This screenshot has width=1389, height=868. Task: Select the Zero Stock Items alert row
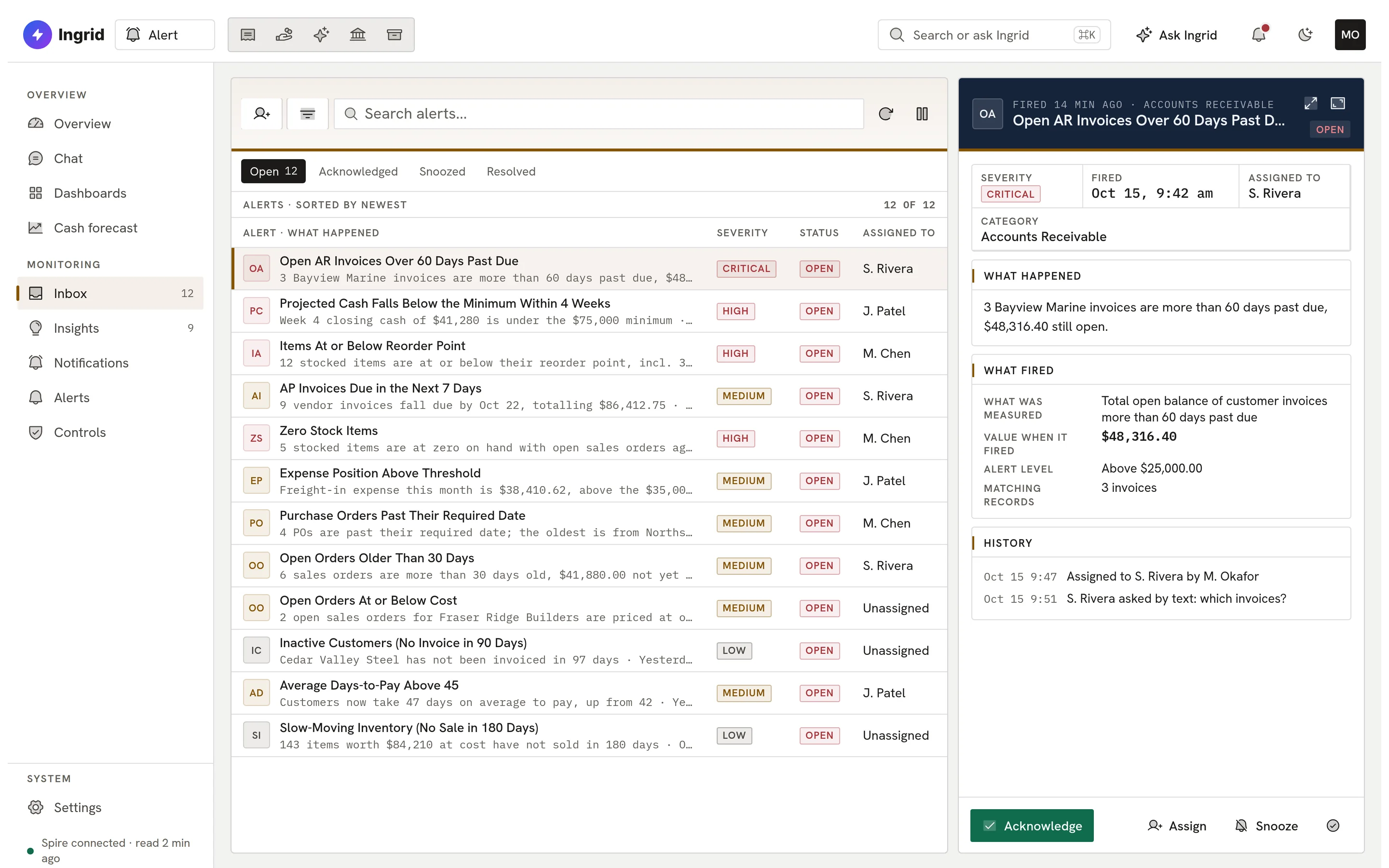[589, 439]
